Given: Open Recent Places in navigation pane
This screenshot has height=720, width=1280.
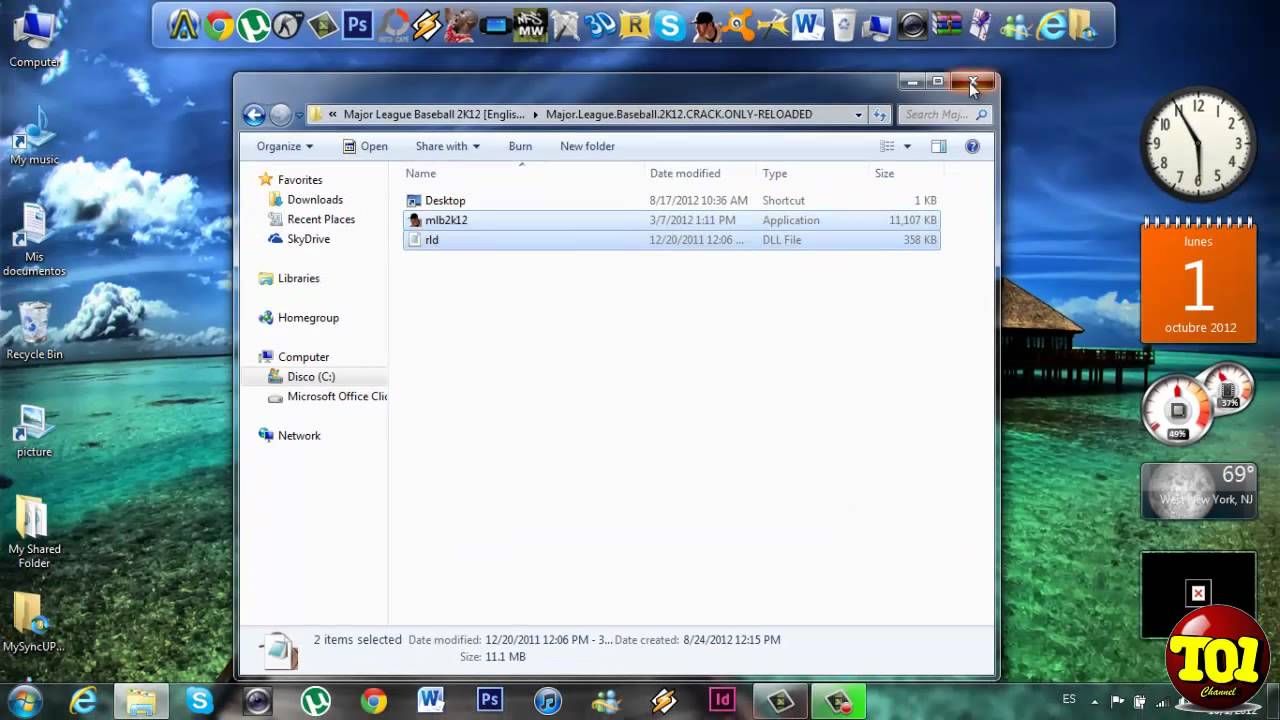Looking at the screenshot, I should tap(321, 219).
